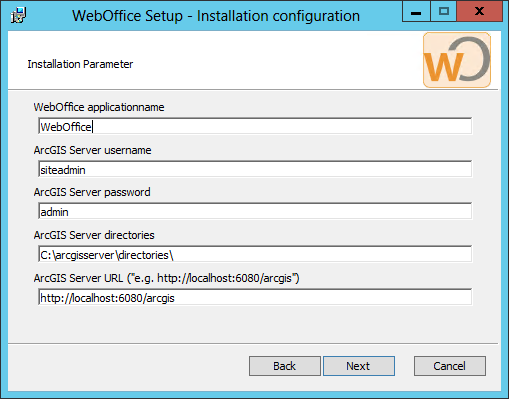Click the ArcGIS Server directories field
The width and height of the screenshot is (509, 399).
tap(255, 254)
